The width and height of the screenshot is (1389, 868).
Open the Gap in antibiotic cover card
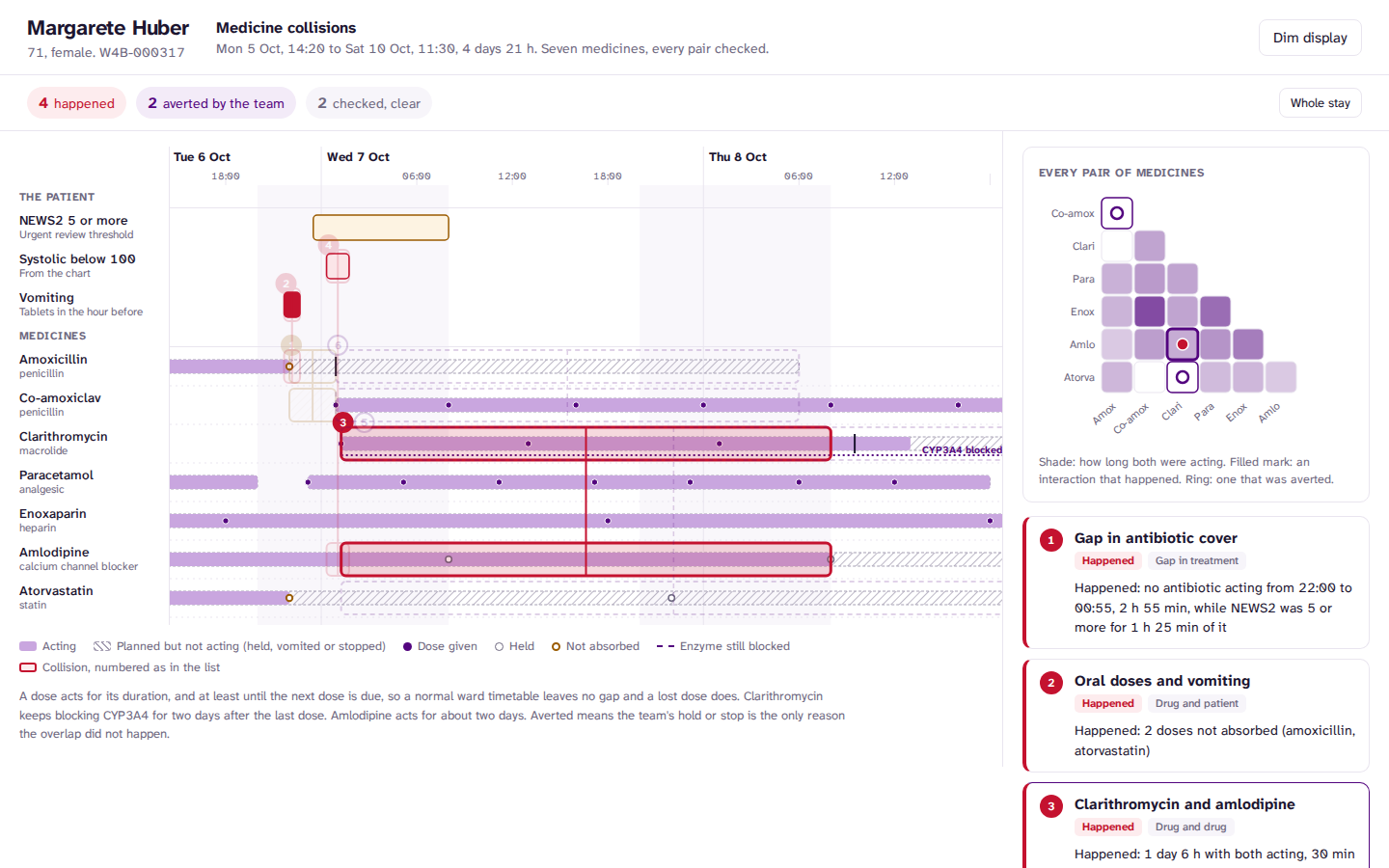1196,583
